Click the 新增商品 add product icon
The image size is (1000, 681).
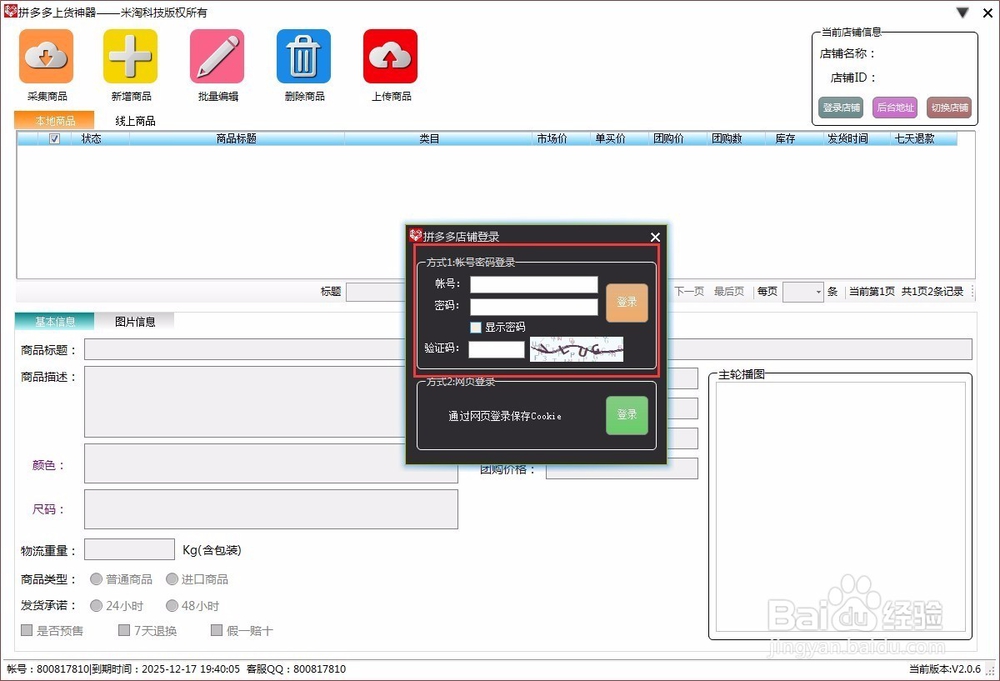pyautogui.click(x=130, y=56)
